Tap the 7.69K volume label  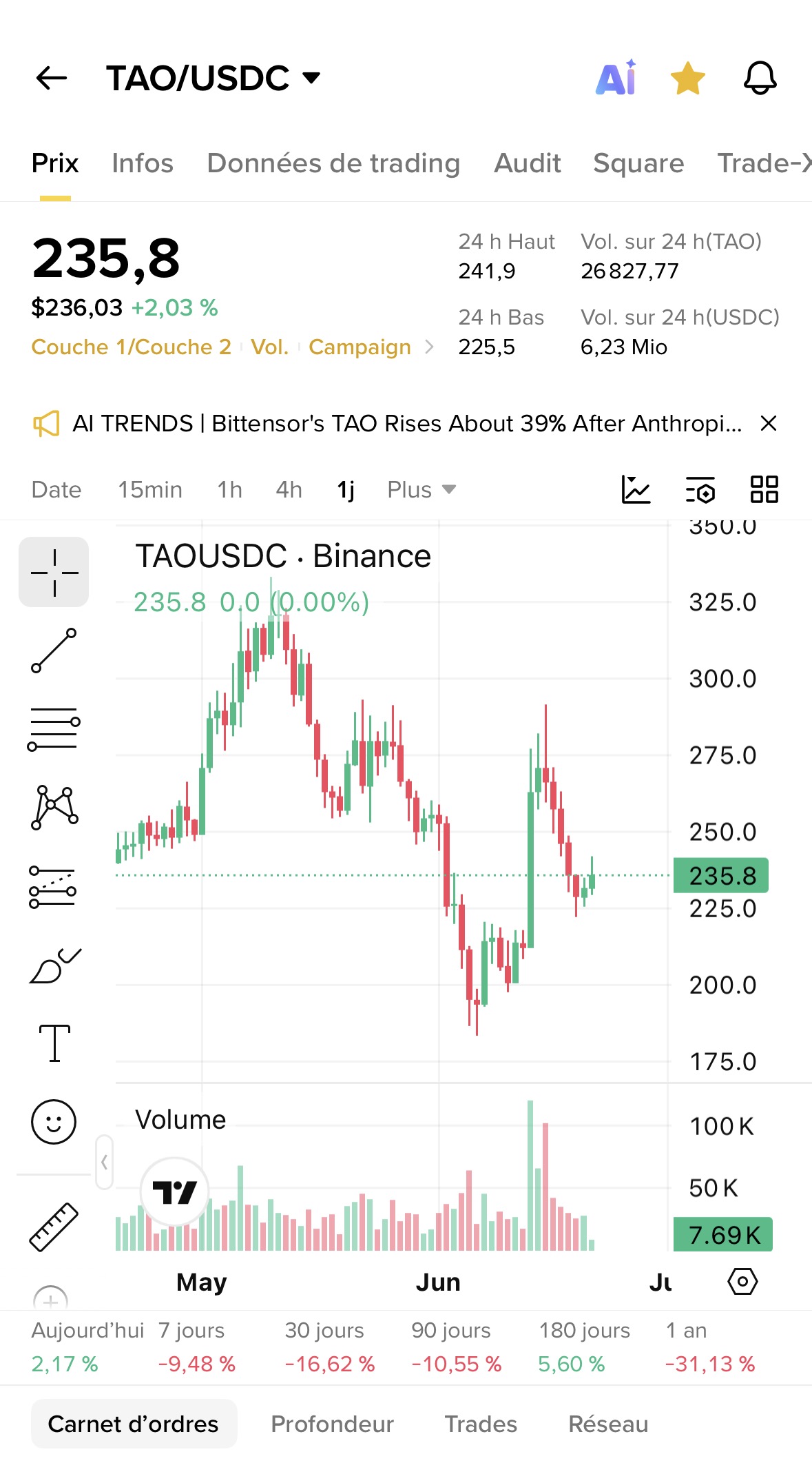(723, 1235)
